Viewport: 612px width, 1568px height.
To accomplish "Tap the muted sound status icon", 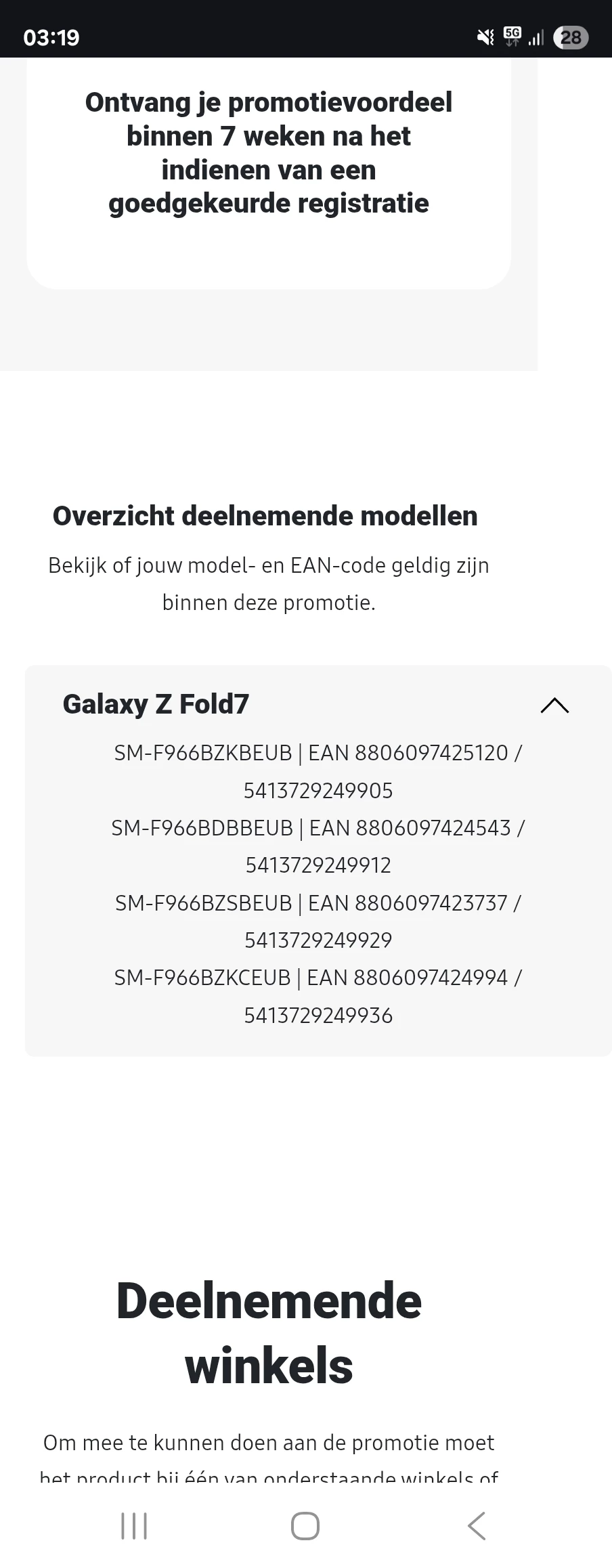I will (x=485, y=37).
